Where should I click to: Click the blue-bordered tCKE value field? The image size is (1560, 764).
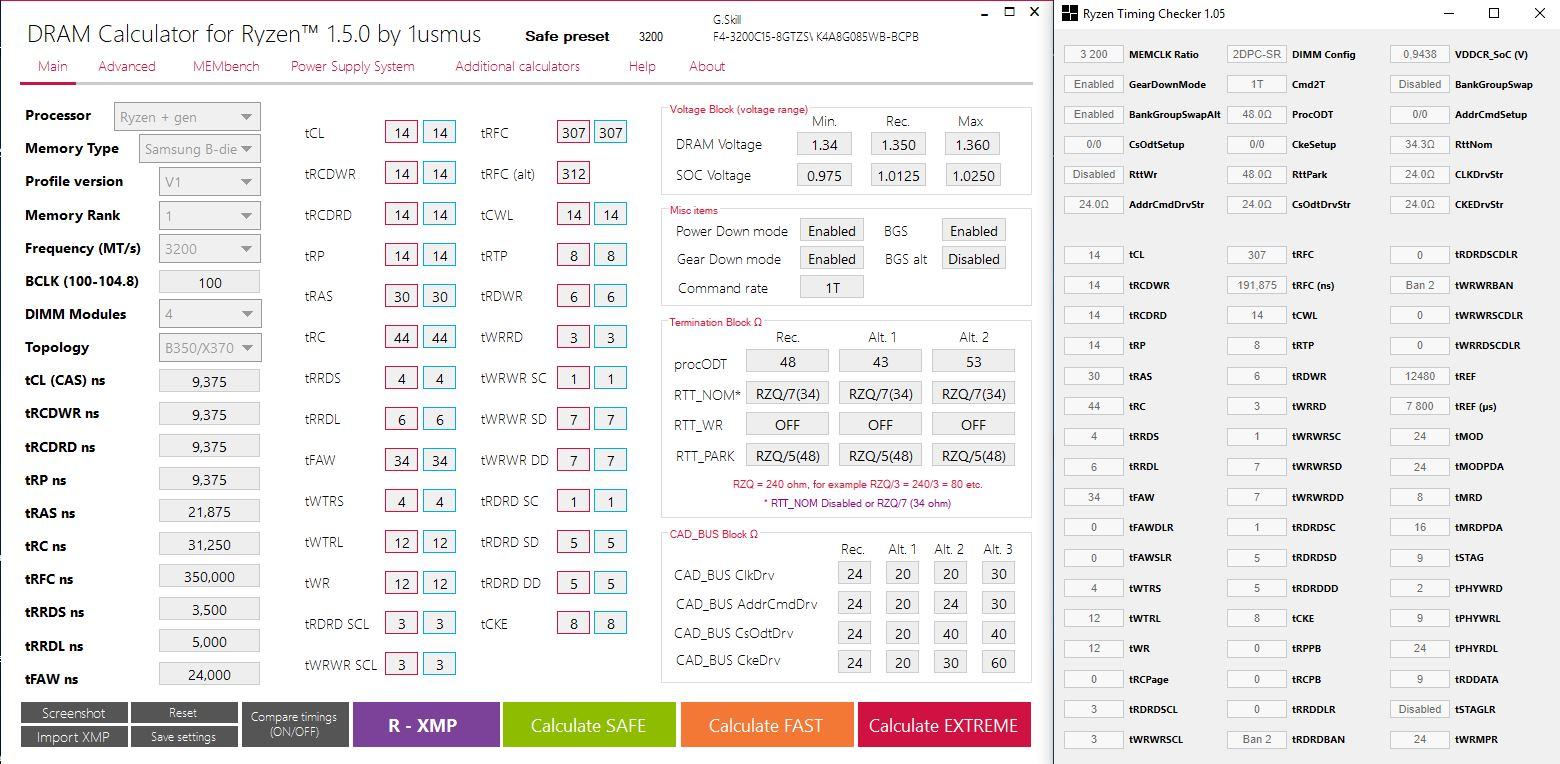[611, 623]
